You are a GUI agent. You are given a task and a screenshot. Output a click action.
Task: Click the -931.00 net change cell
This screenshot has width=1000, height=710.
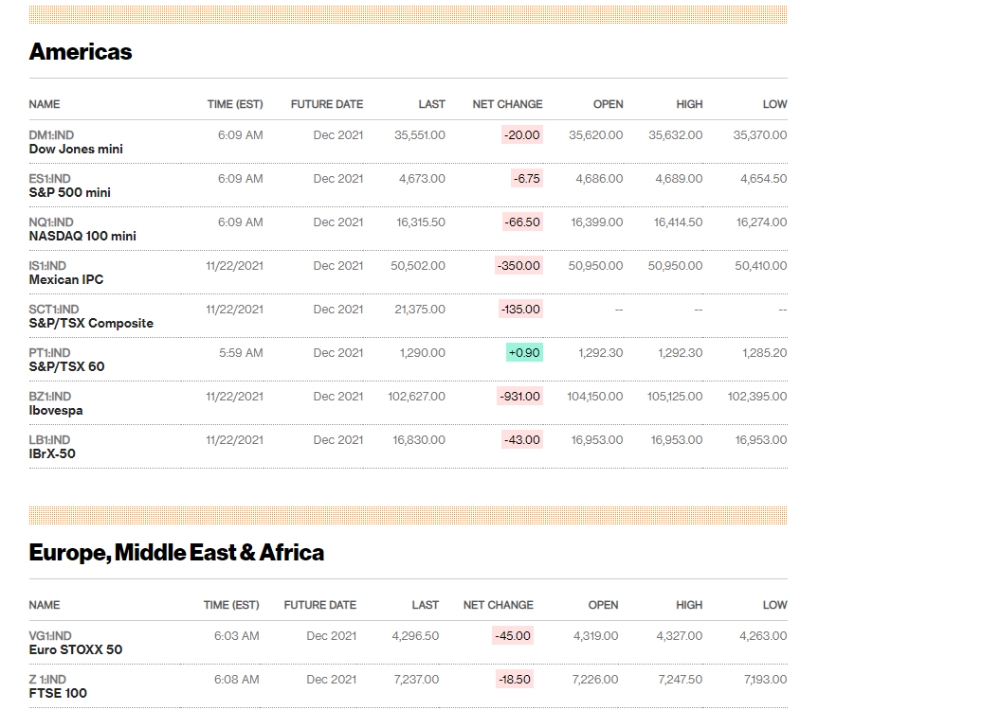click(x=520, y=396)
